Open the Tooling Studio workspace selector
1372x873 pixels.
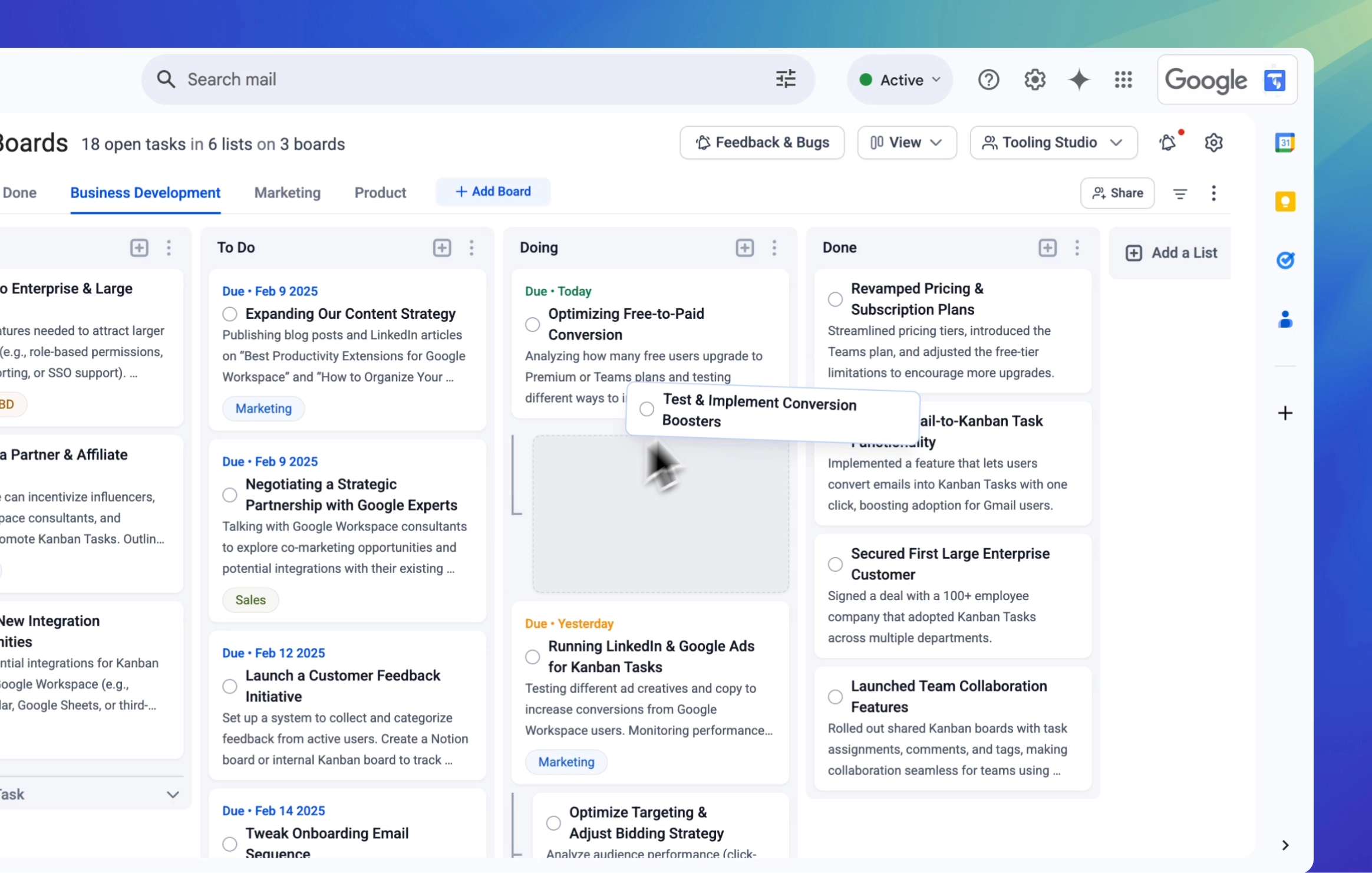point(1053,142)
